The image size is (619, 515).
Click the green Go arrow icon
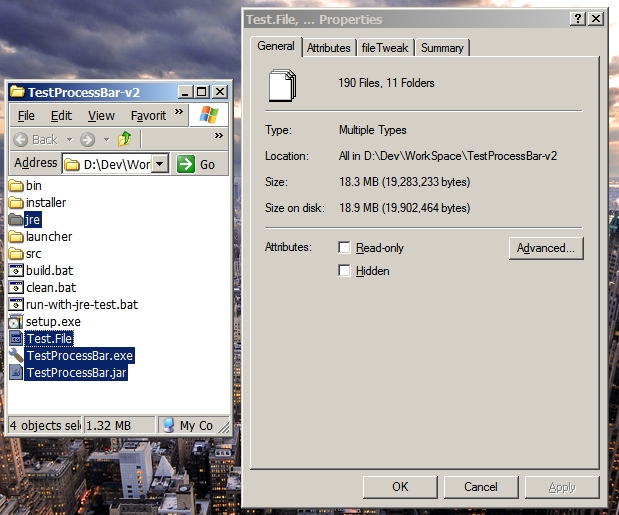point(186,164)
